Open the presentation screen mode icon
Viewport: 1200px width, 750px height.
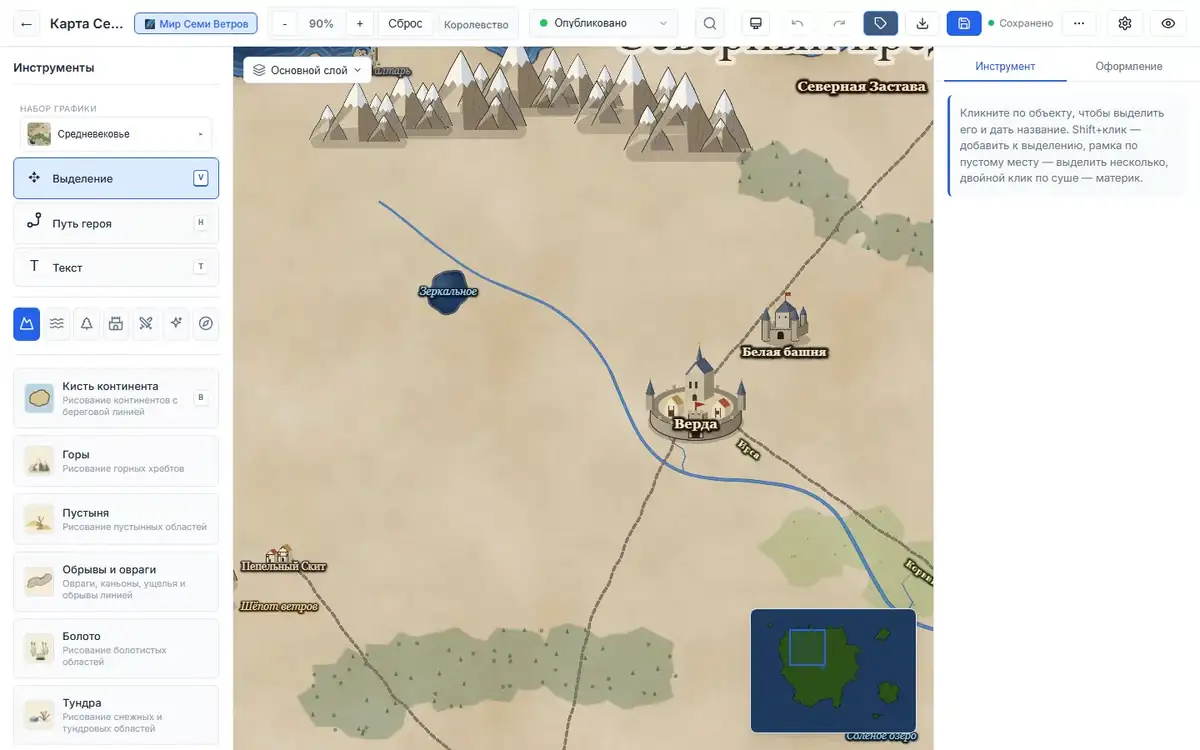(x=756, y=23)
